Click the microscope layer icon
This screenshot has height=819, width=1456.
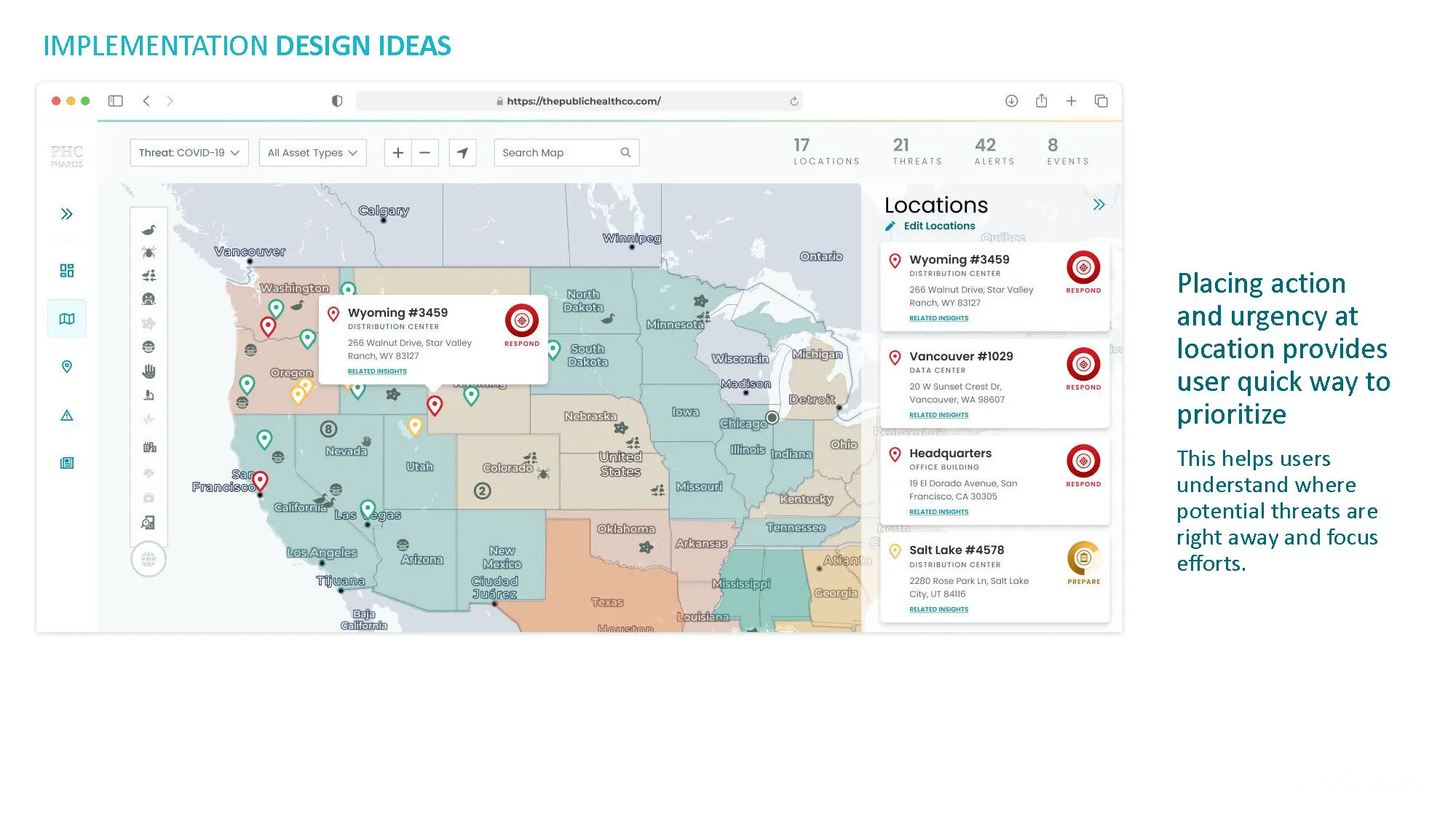[149, 395]
